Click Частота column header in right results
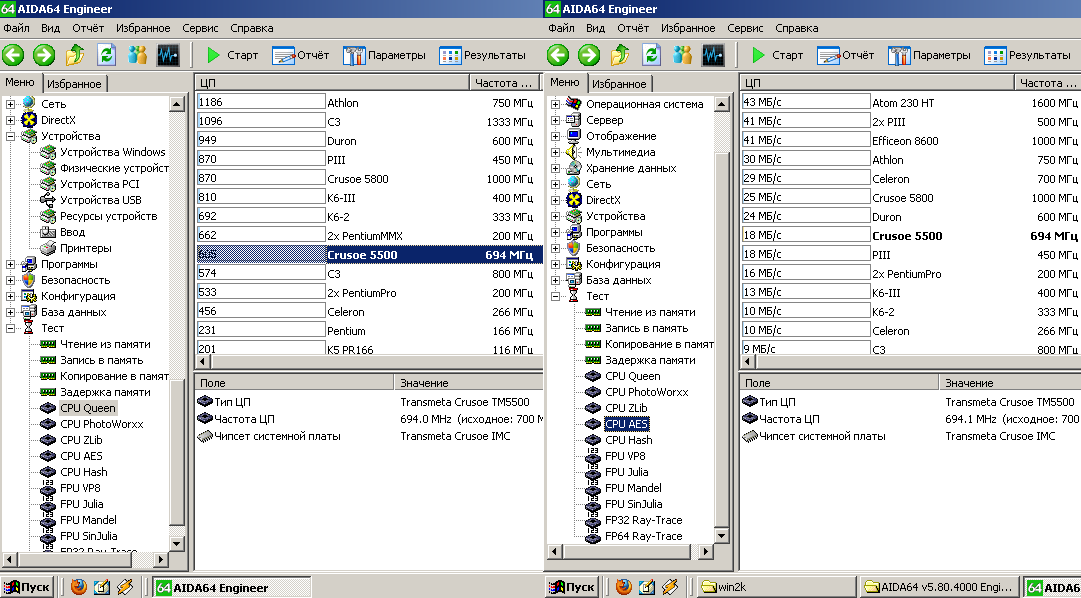 click(x=1048, y=83)
